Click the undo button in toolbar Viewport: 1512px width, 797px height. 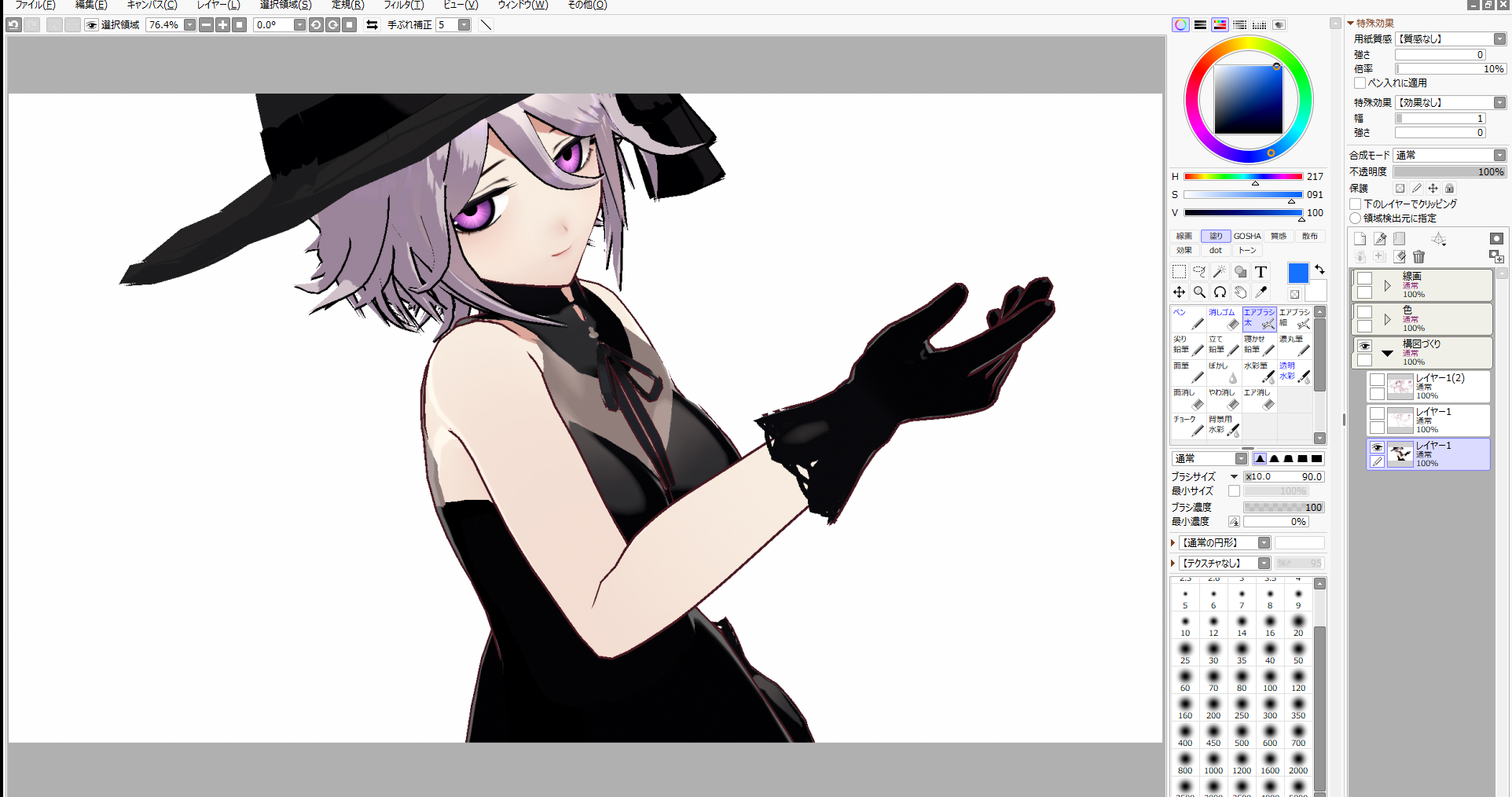pos(13,25)
